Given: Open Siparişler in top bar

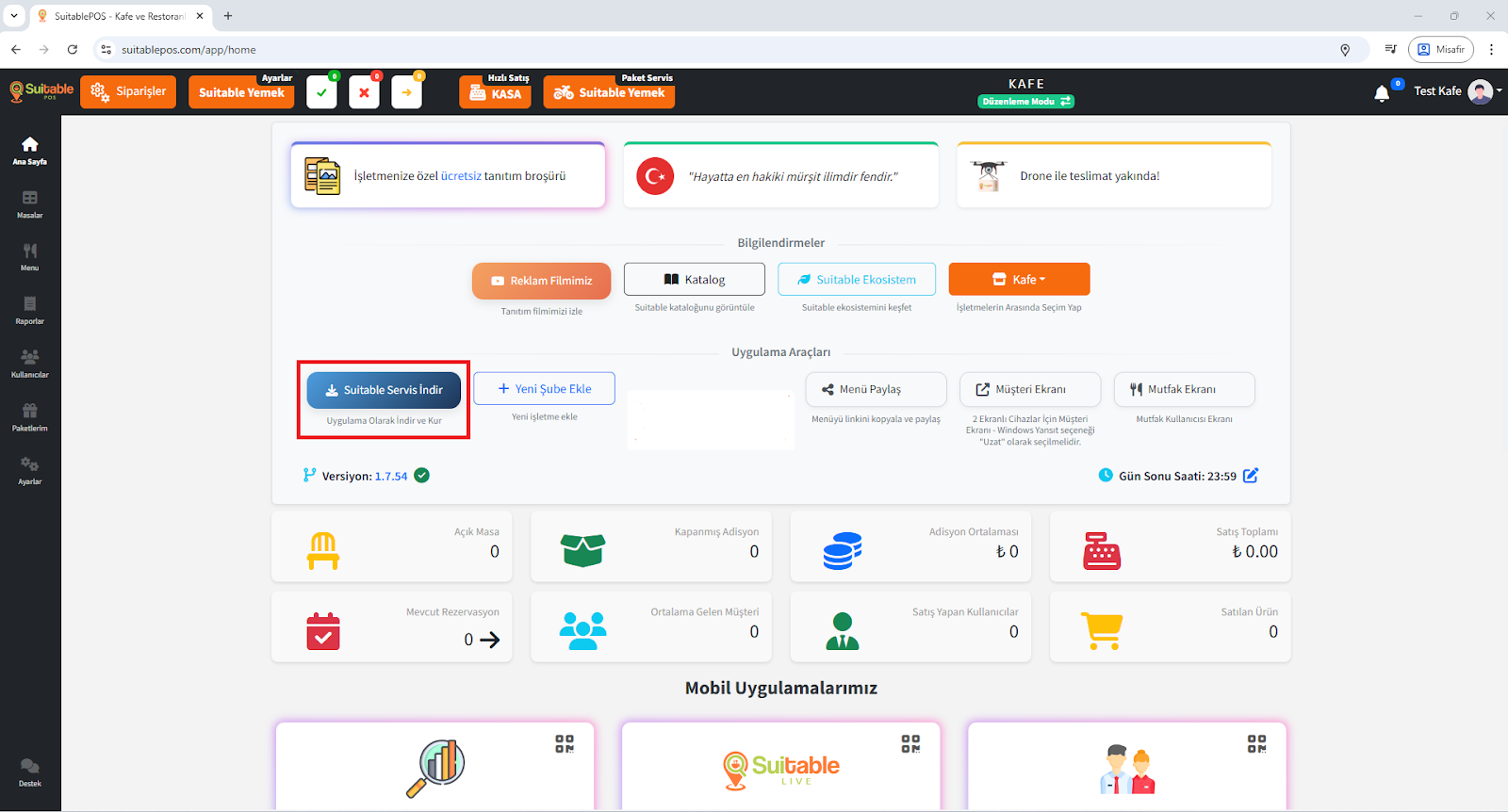Looking at the screenshot, I should tap(128, 91).
